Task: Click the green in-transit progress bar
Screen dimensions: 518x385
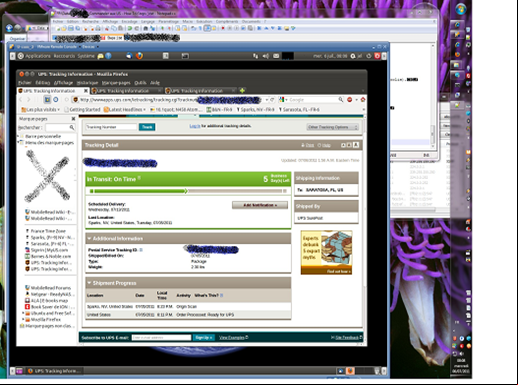Action: pos(188,191)
